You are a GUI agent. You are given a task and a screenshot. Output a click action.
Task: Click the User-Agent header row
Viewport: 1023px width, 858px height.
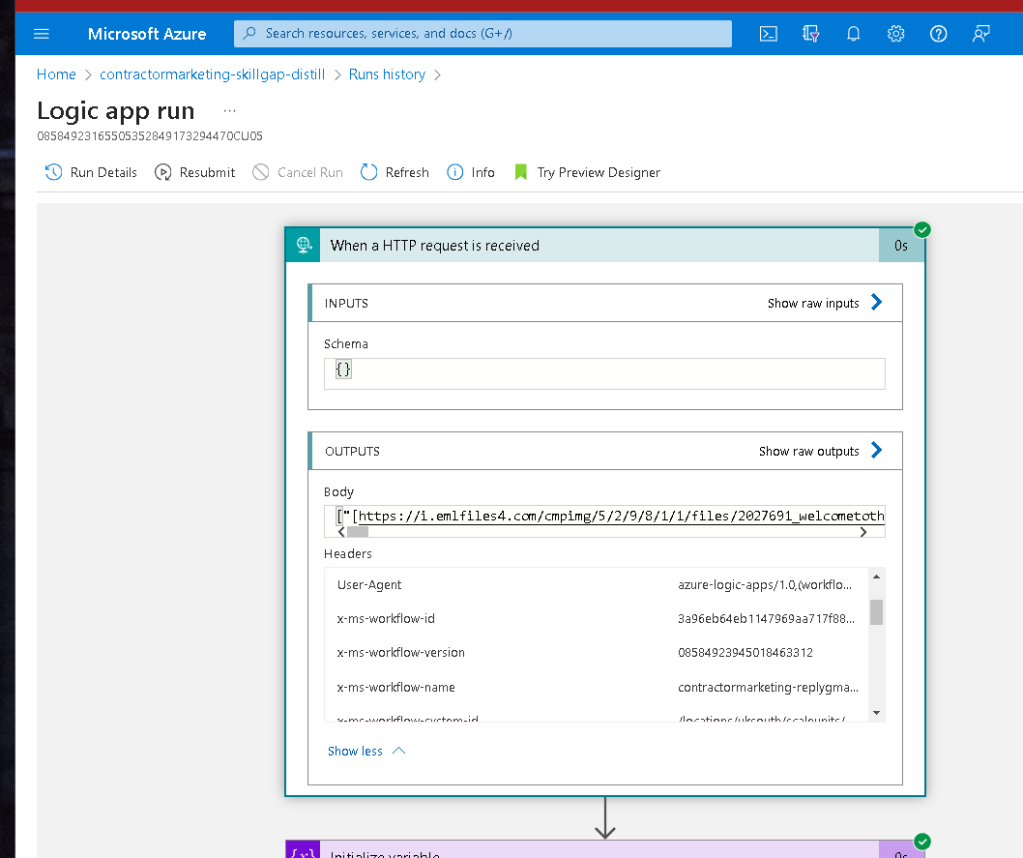[596, 585]
